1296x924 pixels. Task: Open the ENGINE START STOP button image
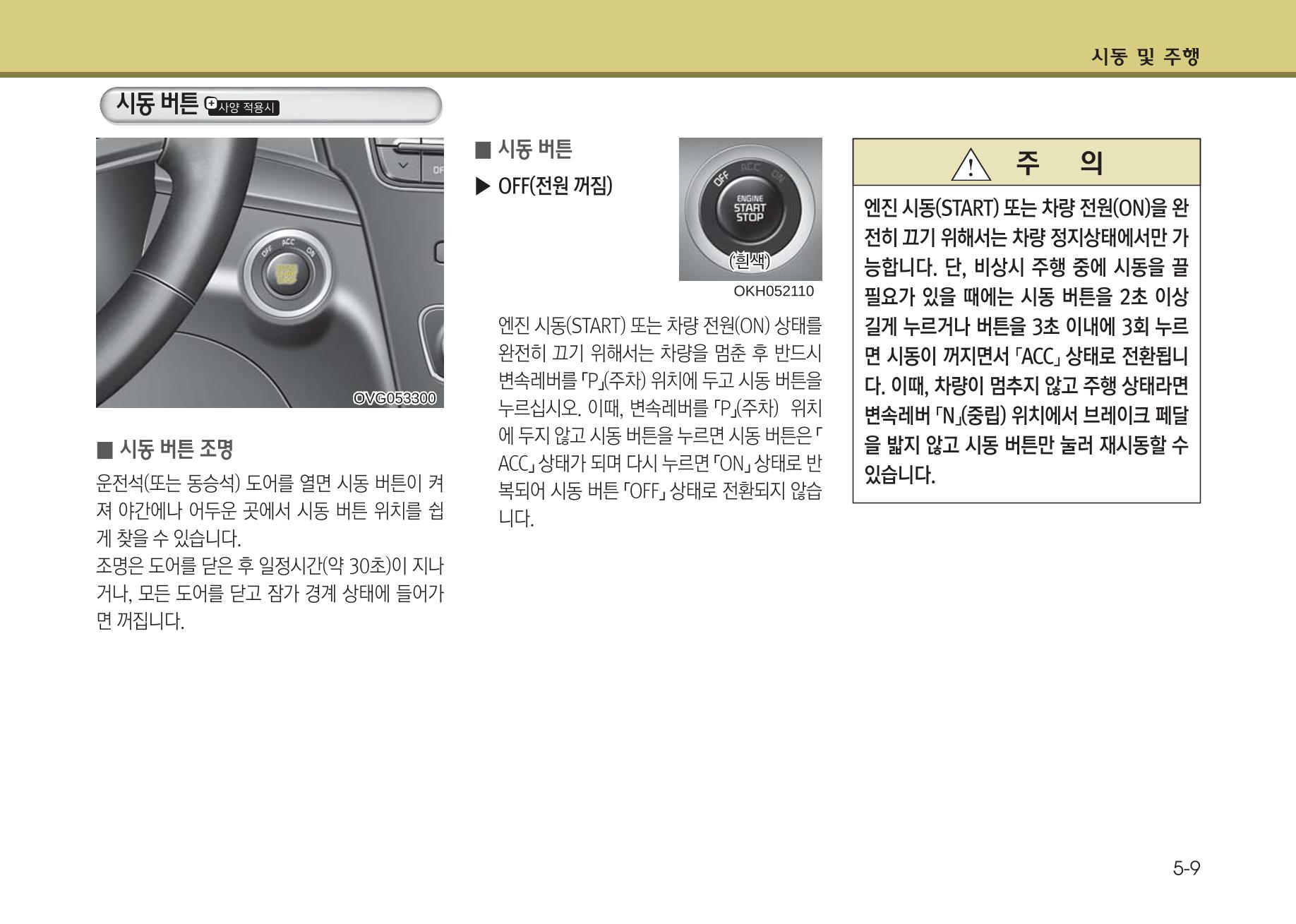750,209
